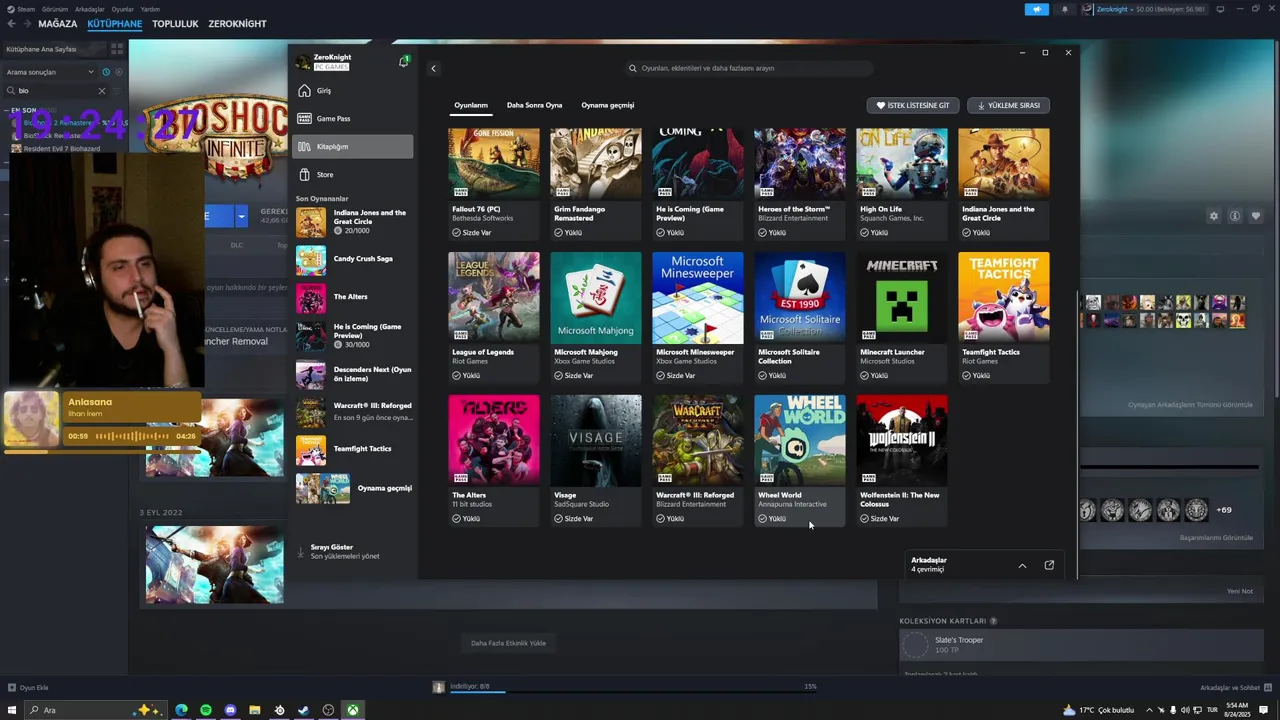Screen dimensions: 1280x720
Task: Switch to the Daha Sonra Oyna tab
Action: (534, 105)
